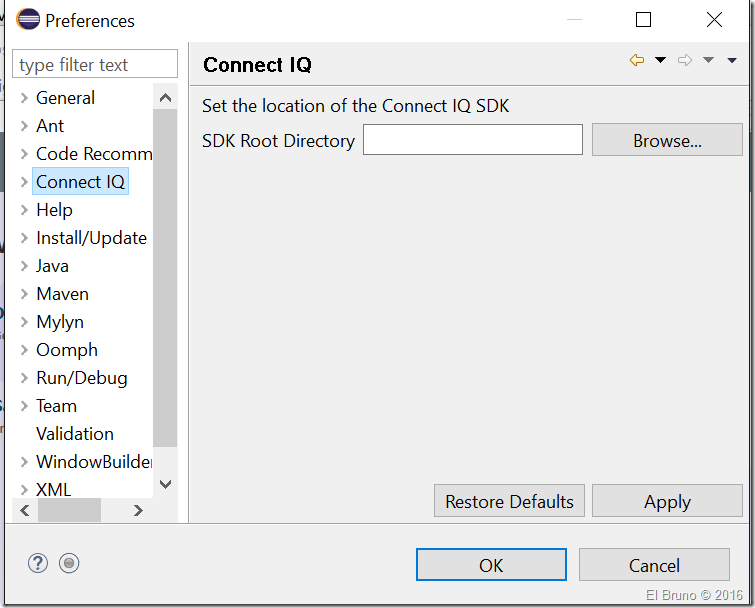The width and height of the screenshot is (755, 608).
Task: Expand the Java tree node
Action: (x=24, y=266)
